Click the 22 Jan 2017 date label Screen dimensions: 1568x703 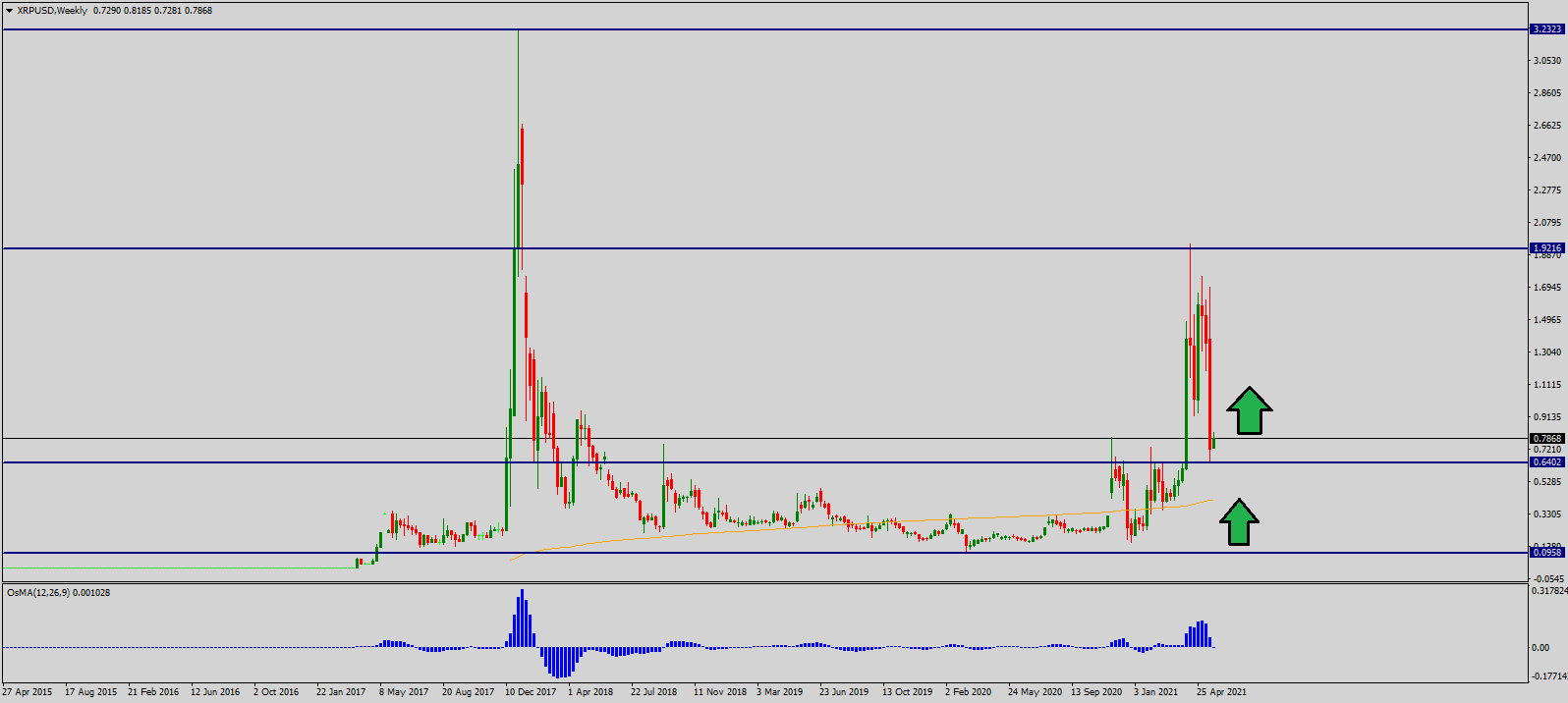(341, 692)
